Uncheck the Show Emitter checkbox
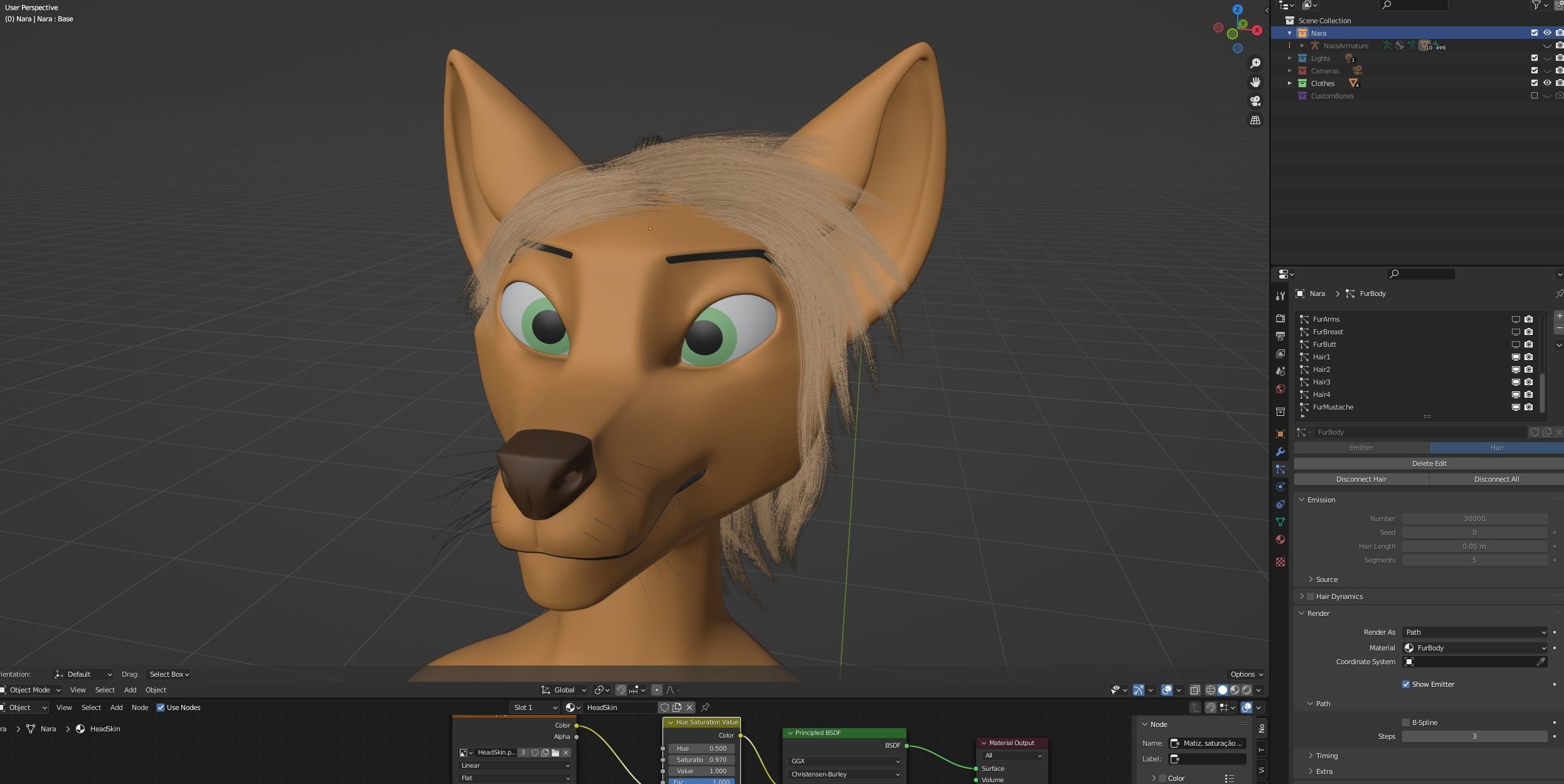 pos(1406,684)
